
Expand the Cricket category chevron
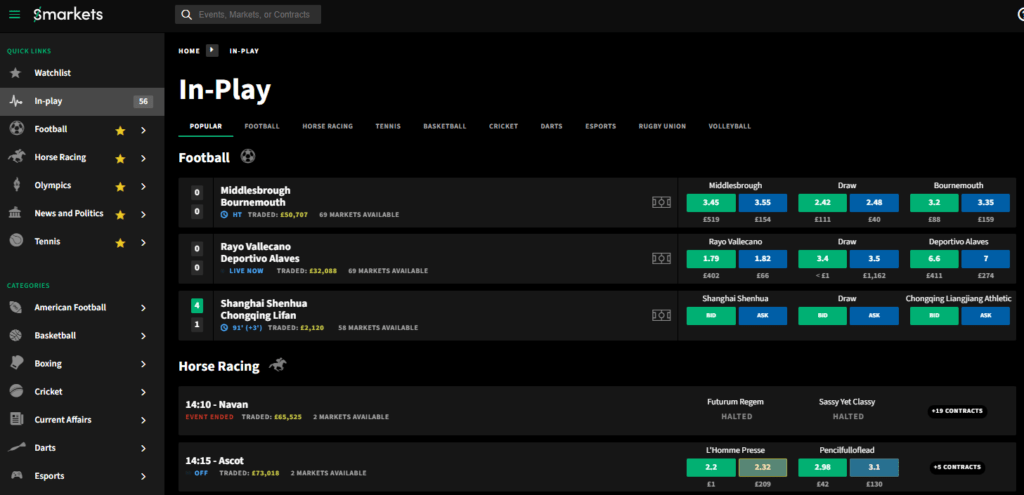tap(143, 392)
